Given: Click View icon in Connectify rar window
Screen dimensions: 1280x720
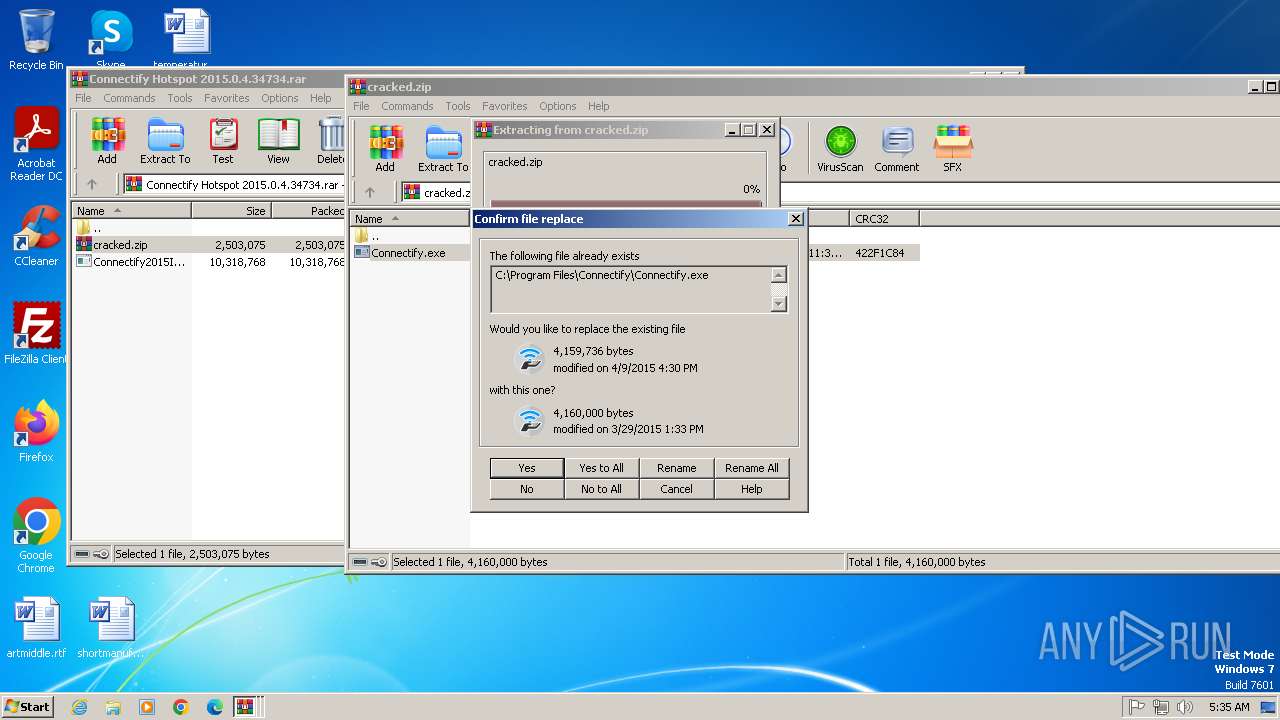Looking at the screenshot, I should coord(278,141).
